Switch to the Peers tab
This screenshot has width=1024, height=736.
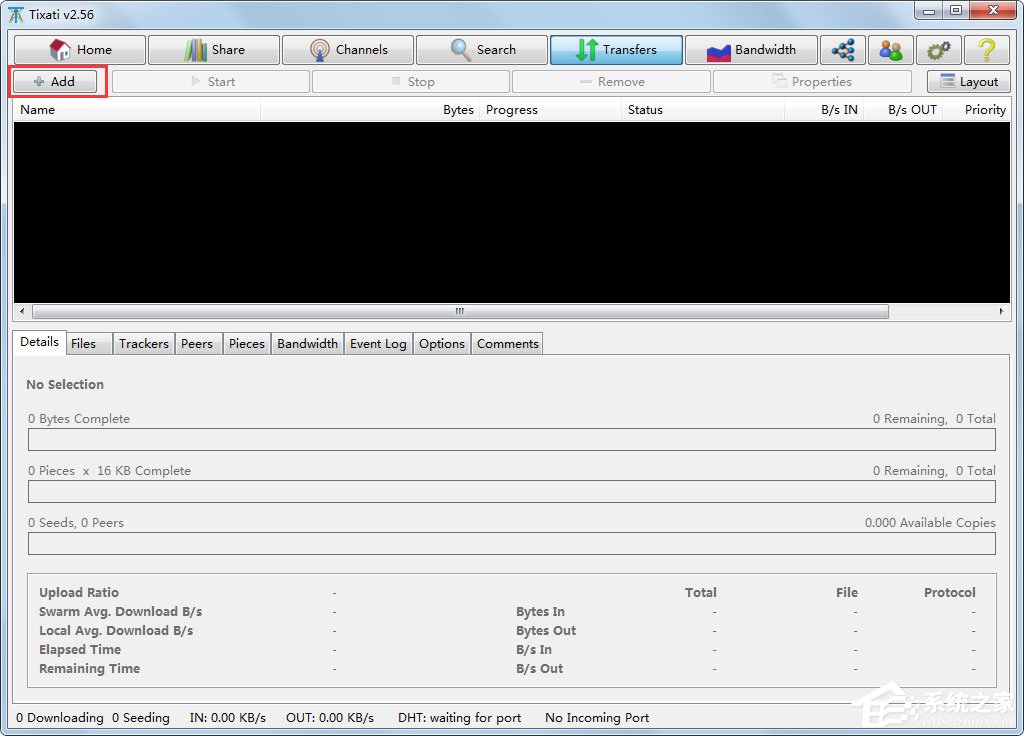[x=197, y=344]
